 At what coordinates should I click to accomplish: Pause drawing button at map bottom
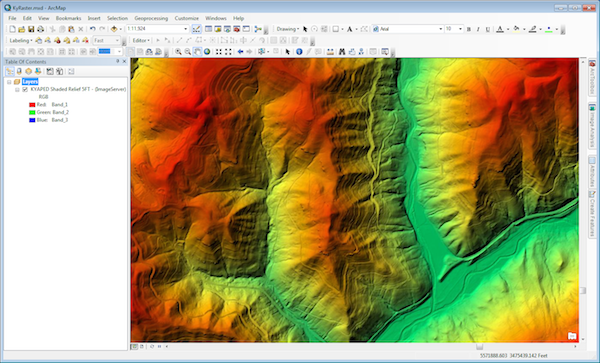(x=160, y=347)
